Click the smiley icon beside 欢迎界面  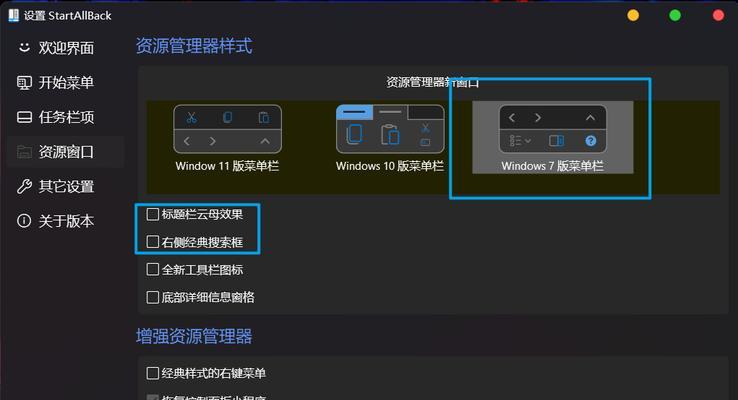click(x=24, y=48)
